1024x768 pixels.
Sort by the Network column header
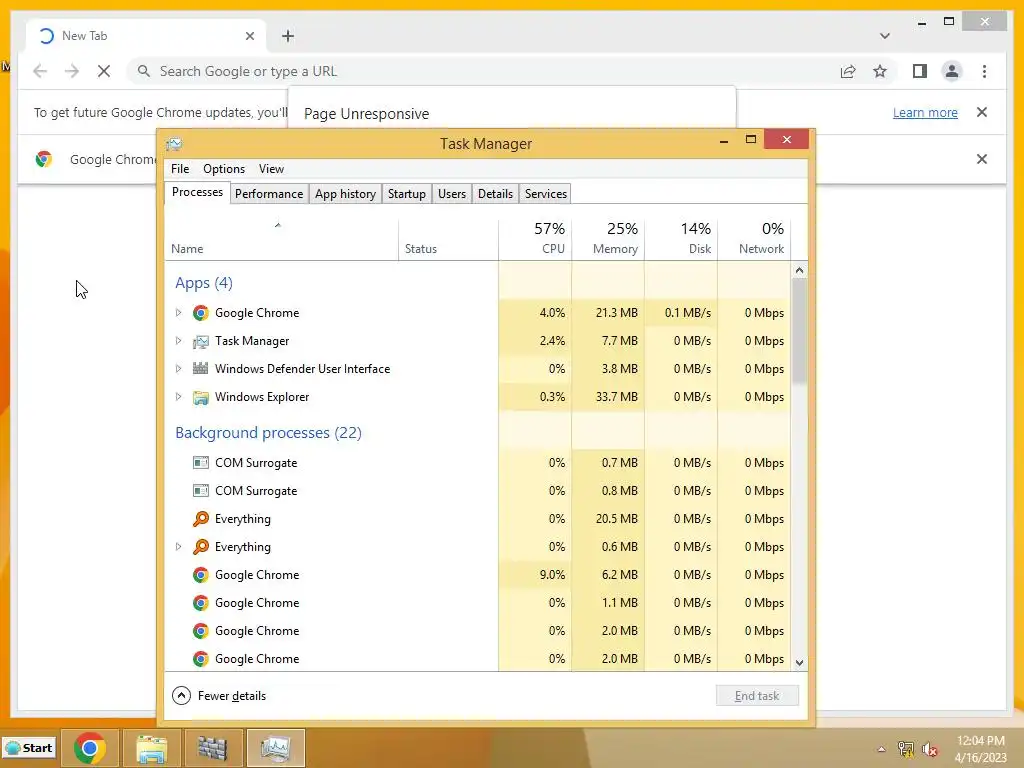click(754, 238)
